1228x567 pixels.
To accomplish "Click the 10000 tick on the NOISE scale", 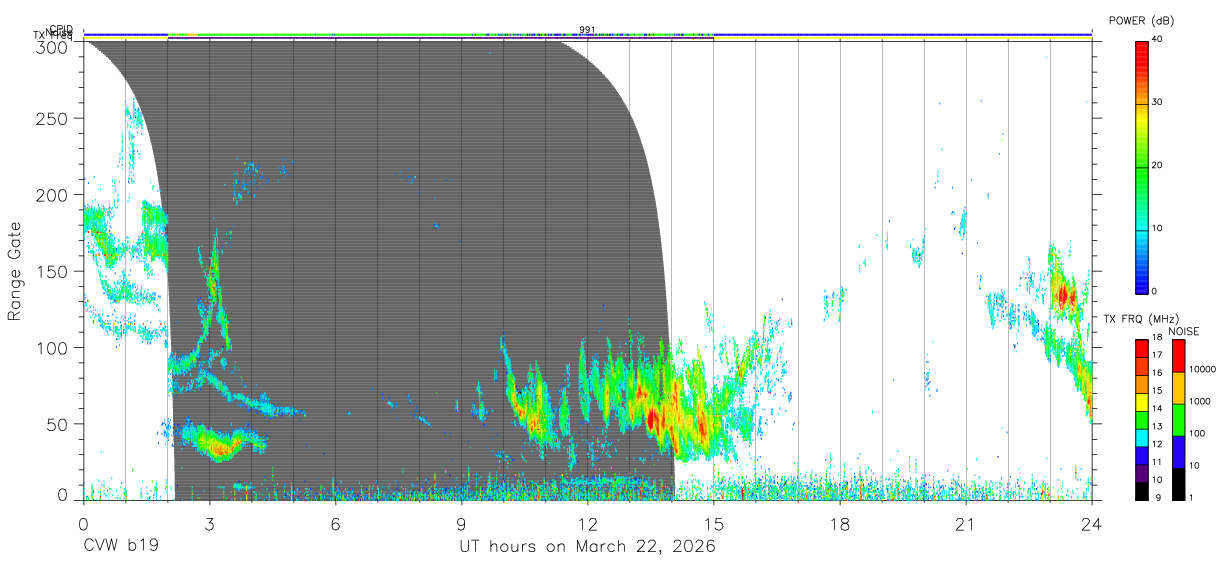I will pos(1203,369).
